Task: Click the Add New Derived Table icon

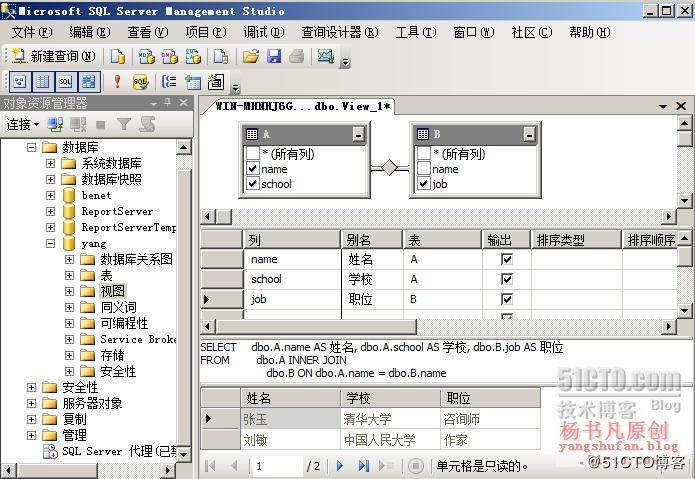Action: coord(216,82)
